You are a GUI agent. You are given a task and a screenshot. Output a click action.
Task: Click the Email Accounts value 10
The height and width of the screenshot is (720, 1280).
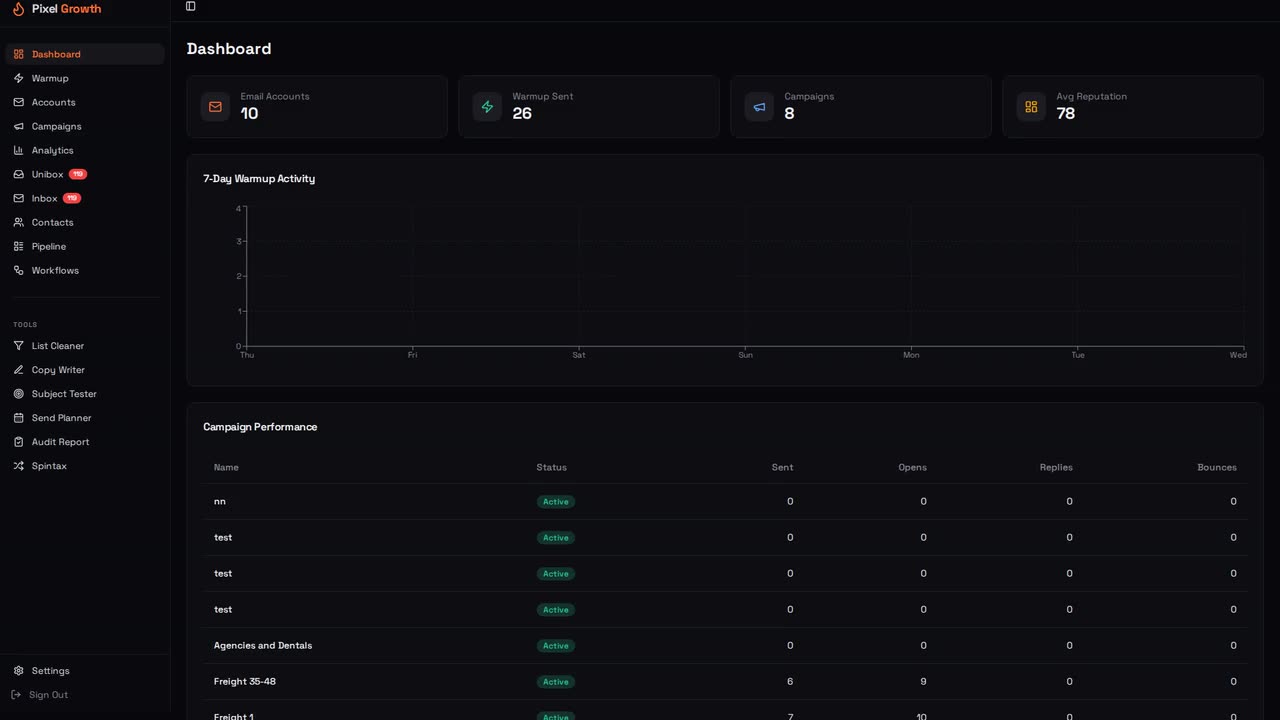click(249, 114)
